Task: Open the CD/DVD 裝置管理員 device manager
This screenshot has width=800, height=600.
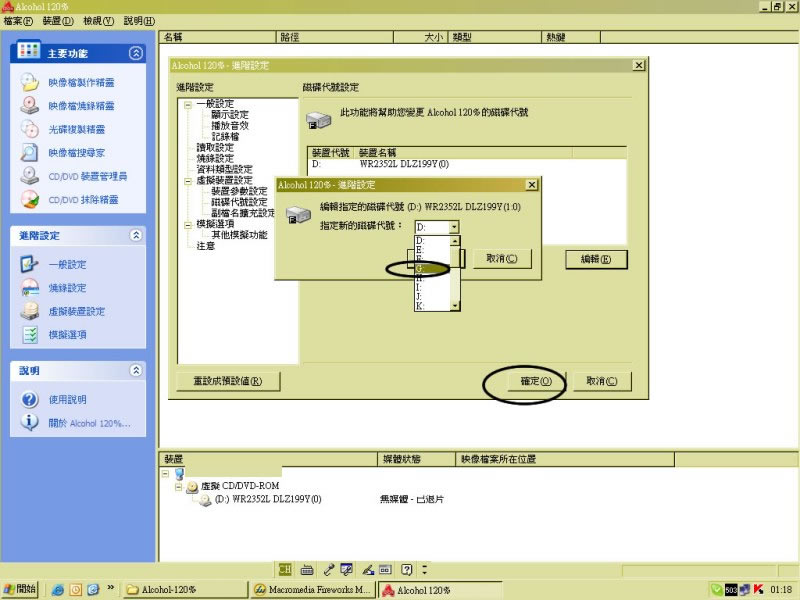Action: click(x=87, y=176)
